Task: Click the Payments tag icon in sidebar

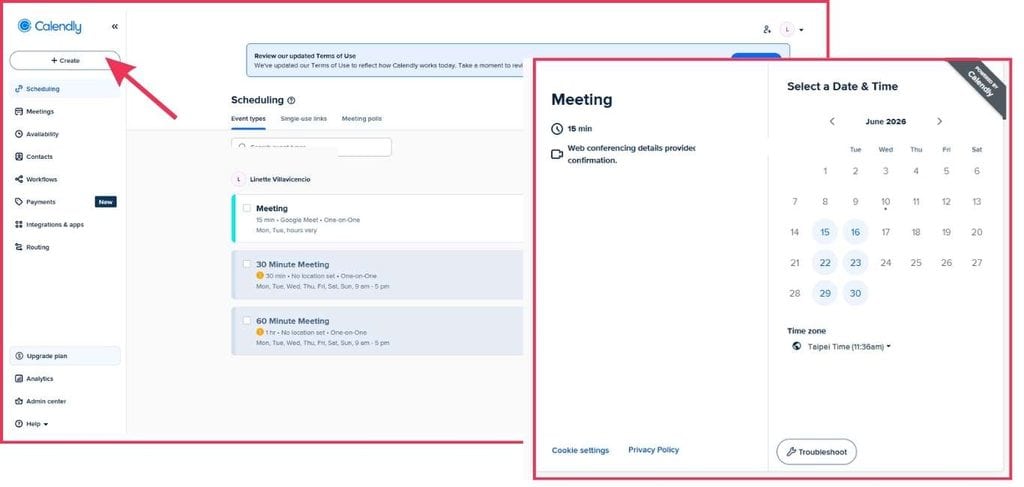Action: [19, 202]
